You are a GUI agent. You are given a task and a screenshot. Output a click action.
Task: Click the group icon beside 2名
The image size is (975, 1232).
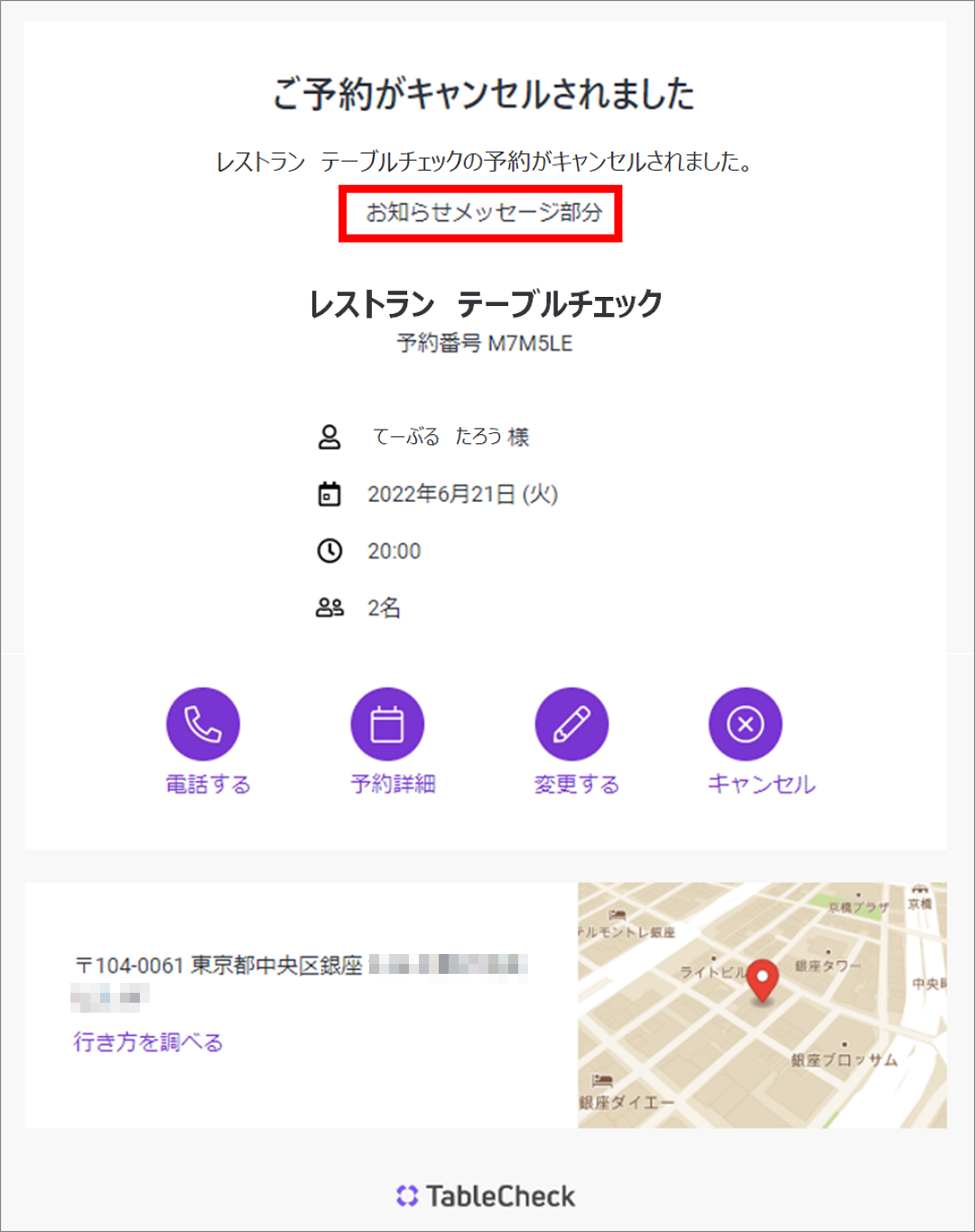point(330,608)
